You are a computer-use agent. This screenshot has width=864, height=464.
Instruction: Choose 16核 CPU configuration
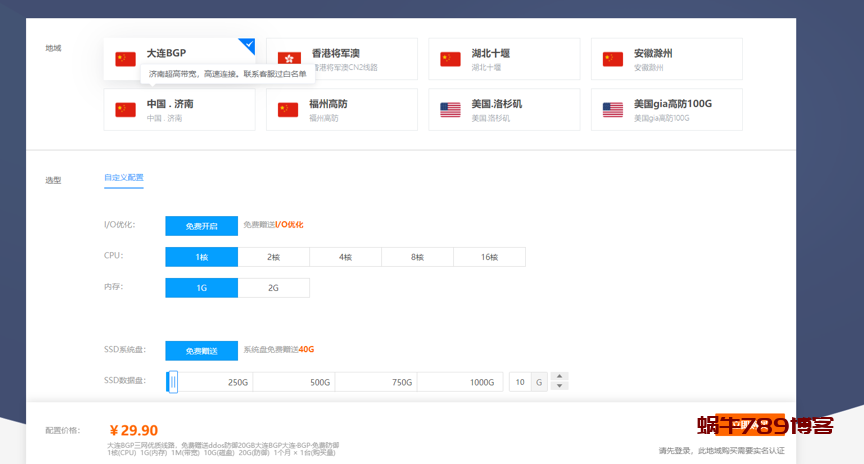[x=489, y=257]
